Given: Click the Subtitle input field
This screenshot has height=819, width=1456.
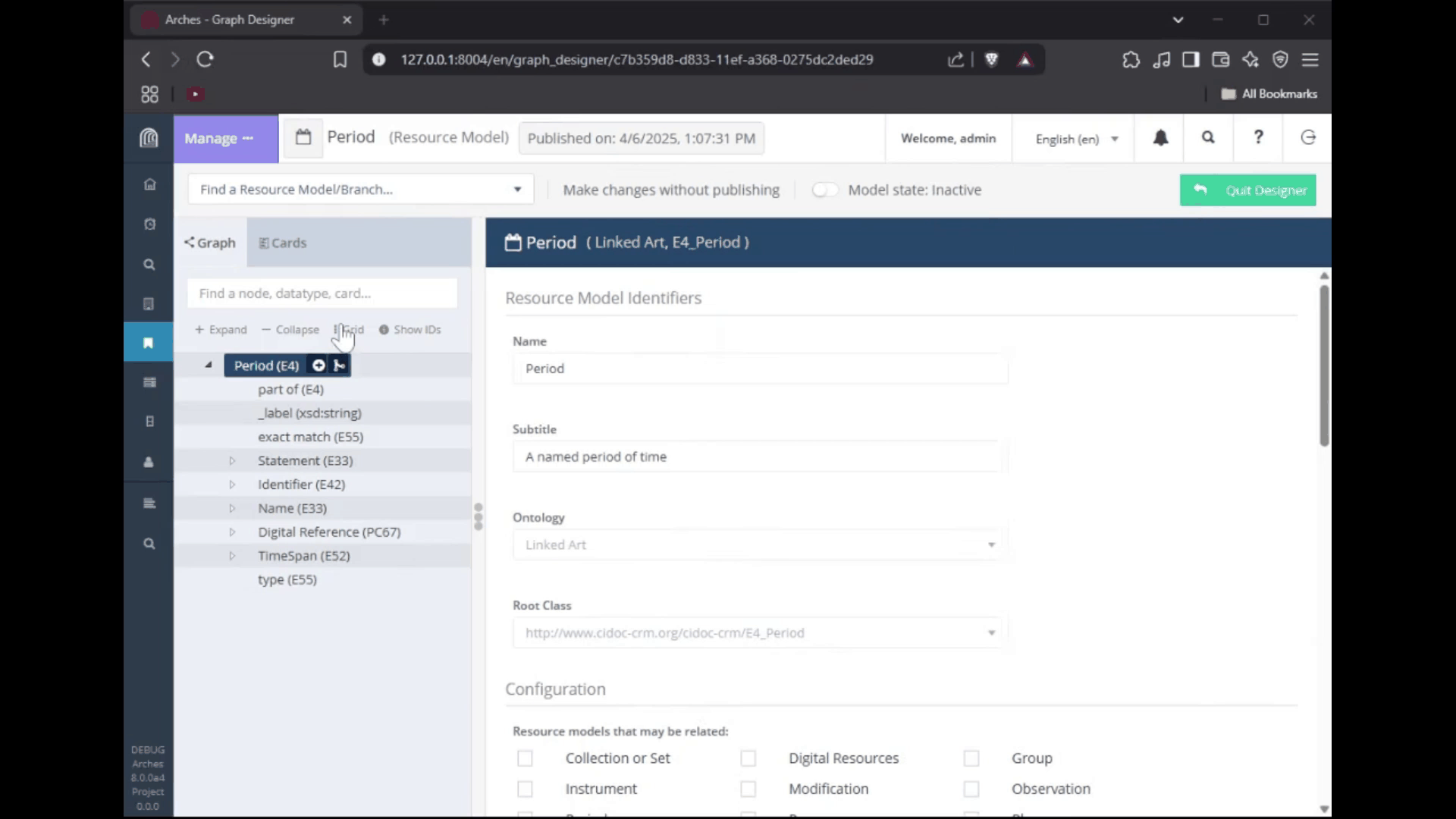Looking at the screenshot, I should tap(761, 457).
